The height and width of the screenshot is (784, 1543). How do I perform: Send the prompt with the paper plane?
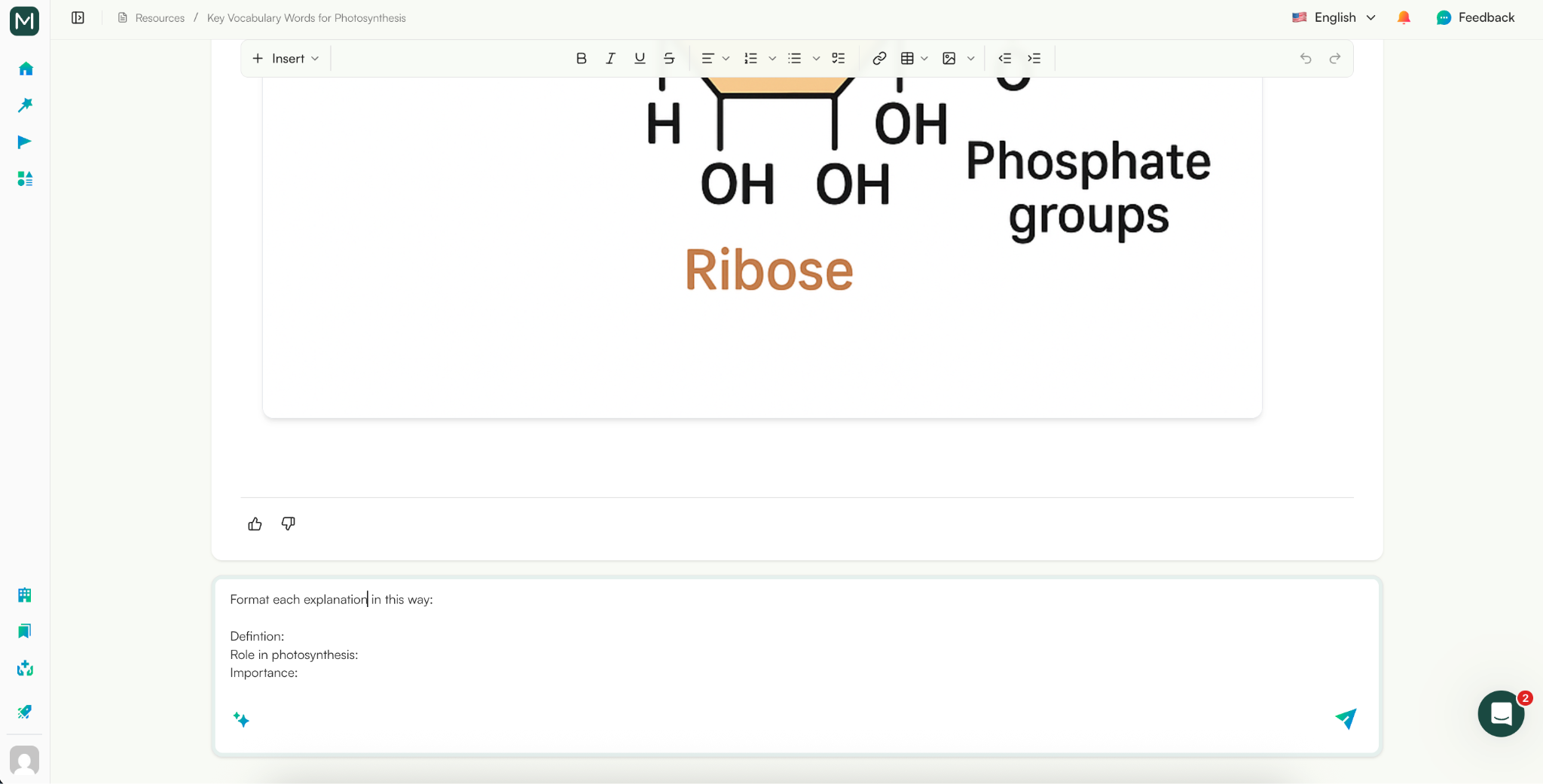pyautogui.click(x=1346, y=719)
